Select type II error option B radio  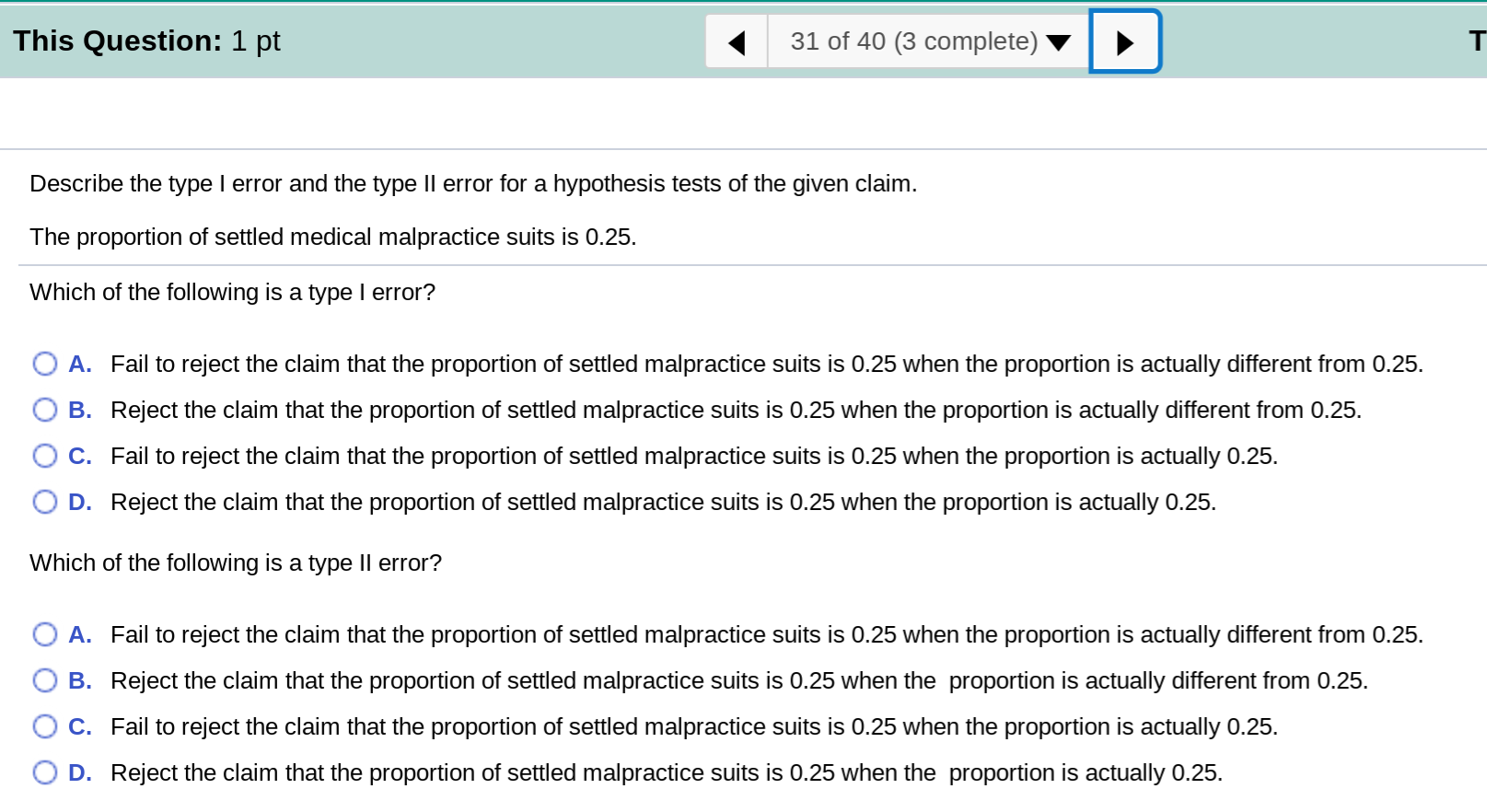point(45,680)
